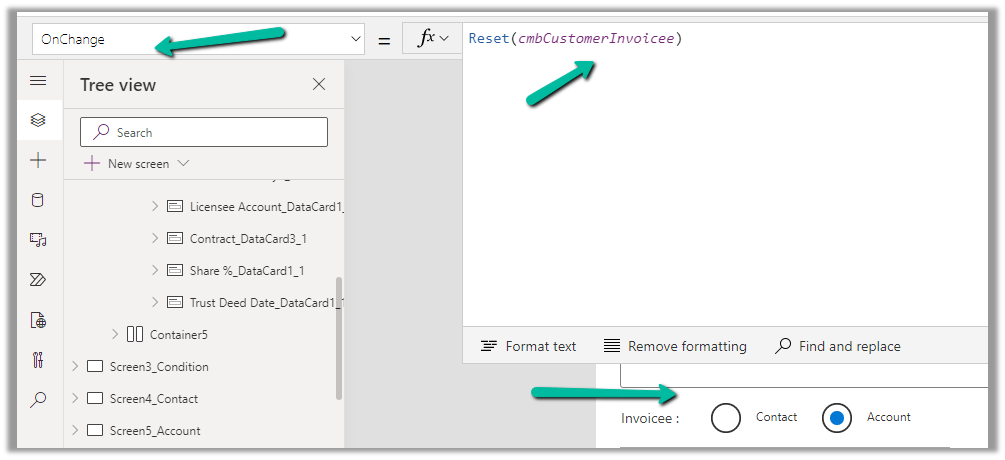Click Format text button
This screenshot has width=1005, height=460.
point(528,347)
